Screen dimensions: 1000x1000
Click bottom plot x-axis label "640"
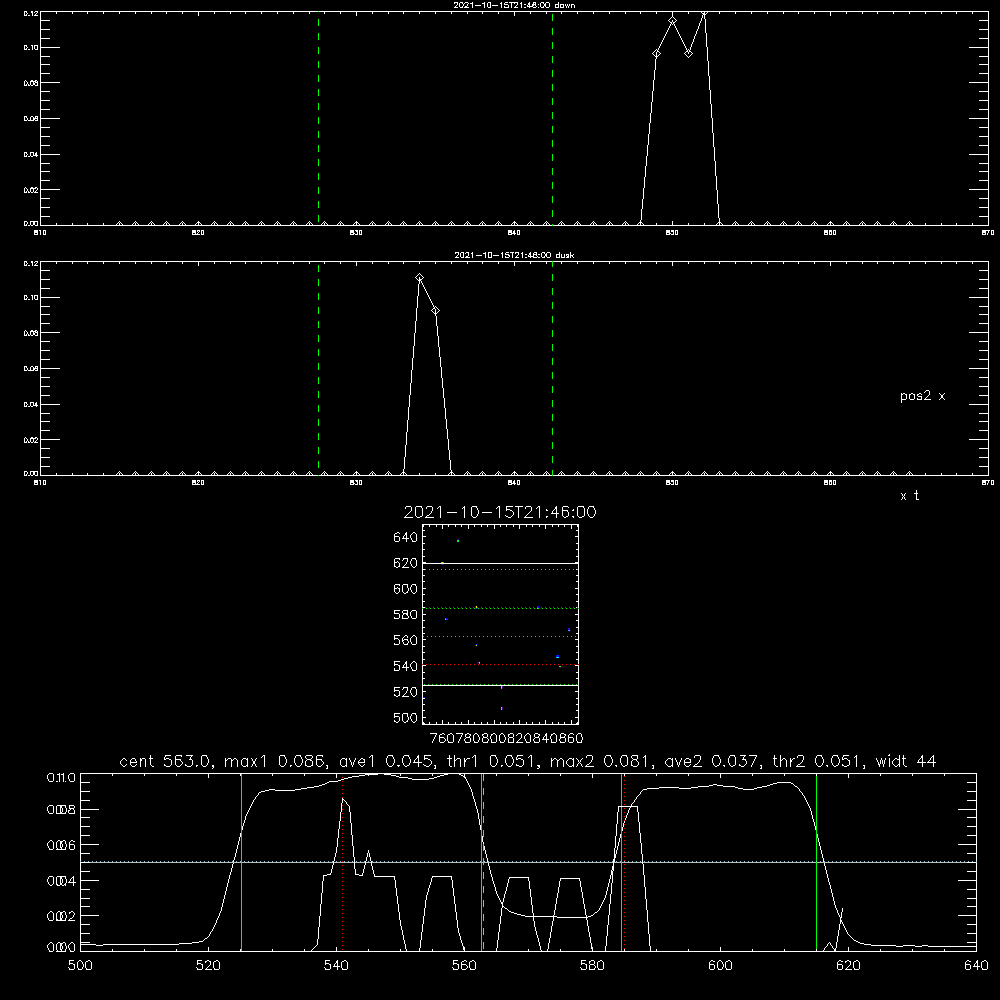click(x=976, y=966)
